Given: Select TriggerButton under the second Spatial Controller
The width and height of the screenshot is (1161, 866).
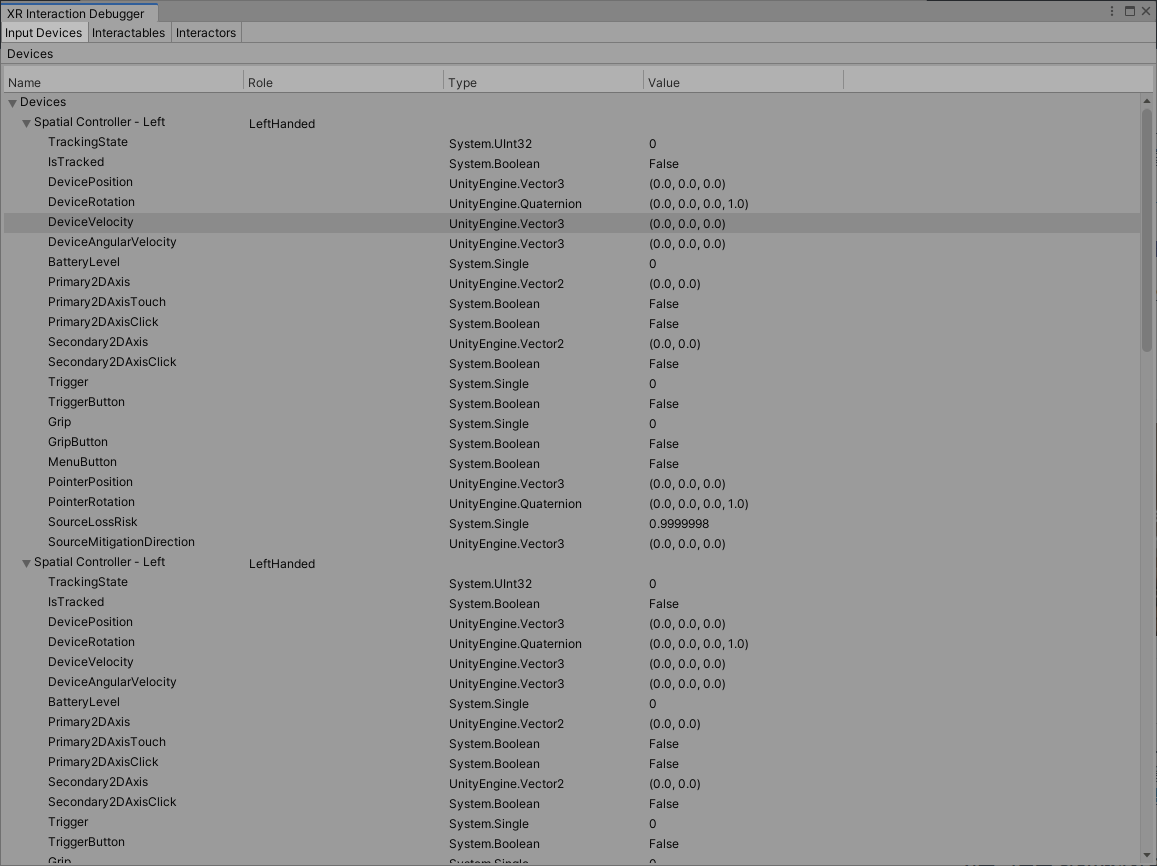Looking at the screenshot, I should (x=572, y=843).
